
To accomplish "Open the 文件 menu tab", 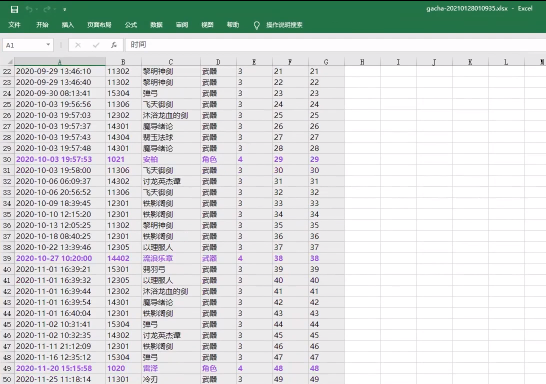I will click(14, 25).
